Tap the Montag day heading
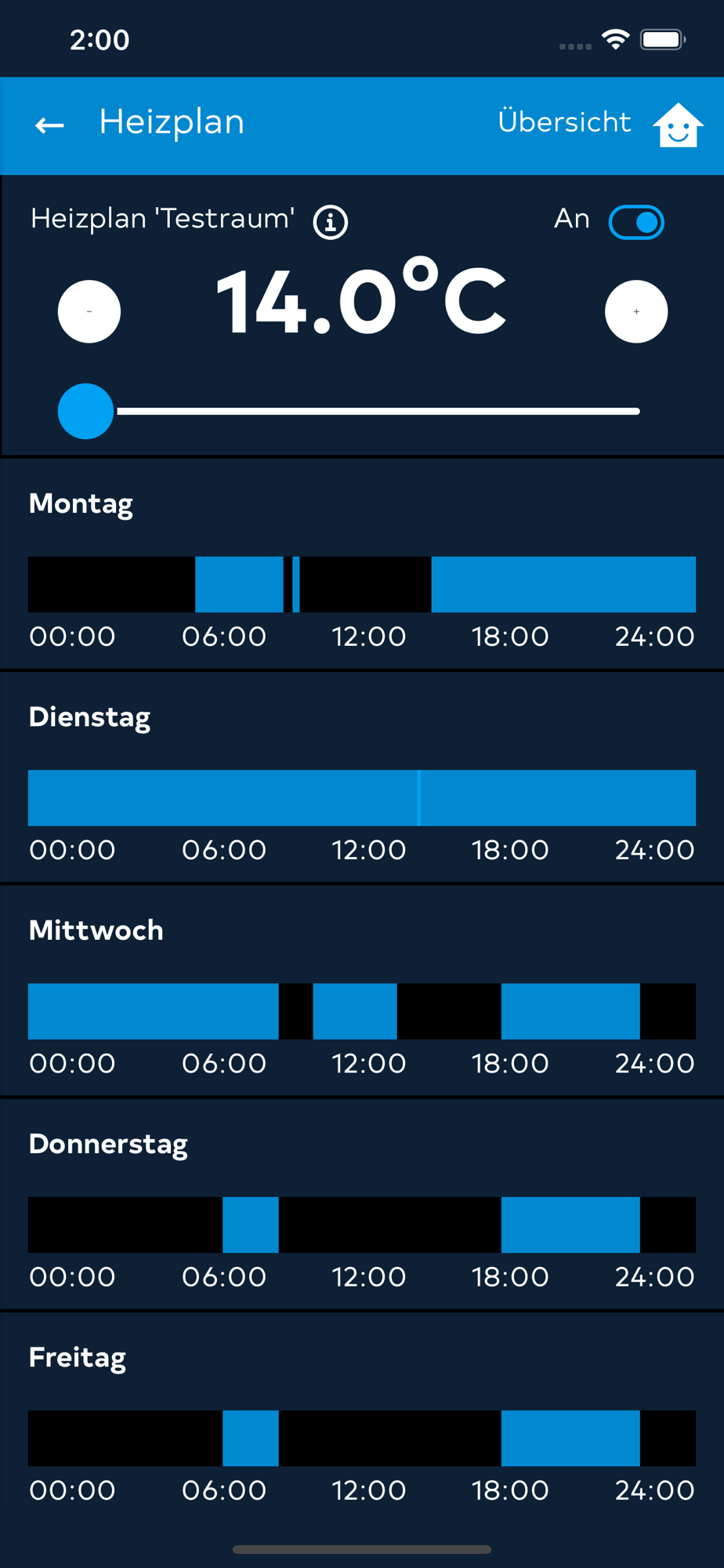Screen dimensions: 724x1568 [x=81, y=503]
